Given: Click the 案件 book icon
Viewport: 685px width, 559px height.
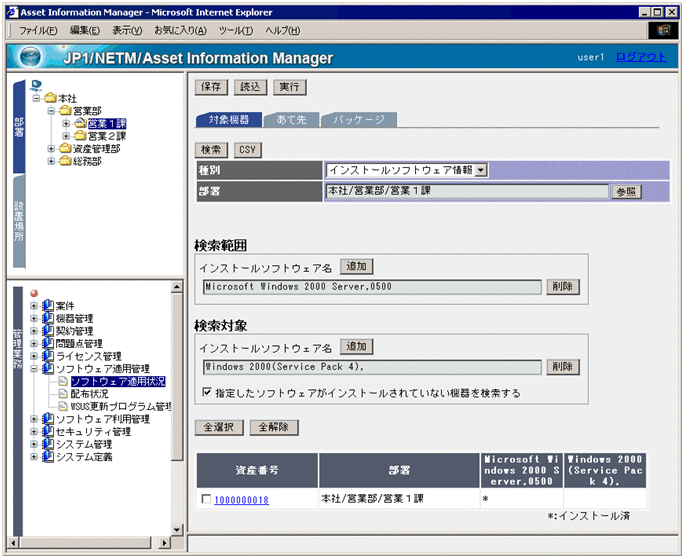Looking at the screenshot, I should coord(48,306).
